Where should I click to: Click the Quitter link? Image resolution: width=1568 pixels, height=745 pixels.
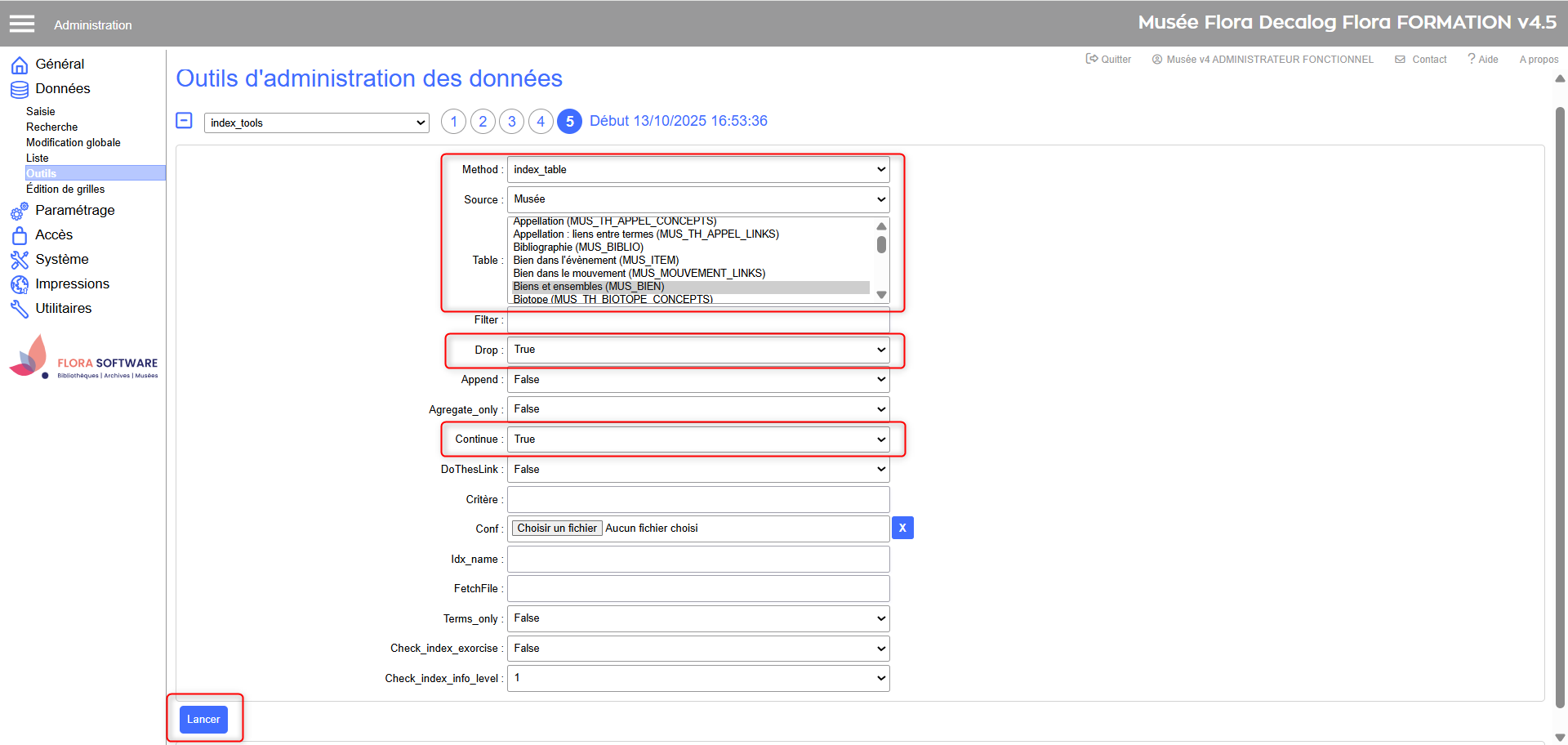tap(1108, 60)
